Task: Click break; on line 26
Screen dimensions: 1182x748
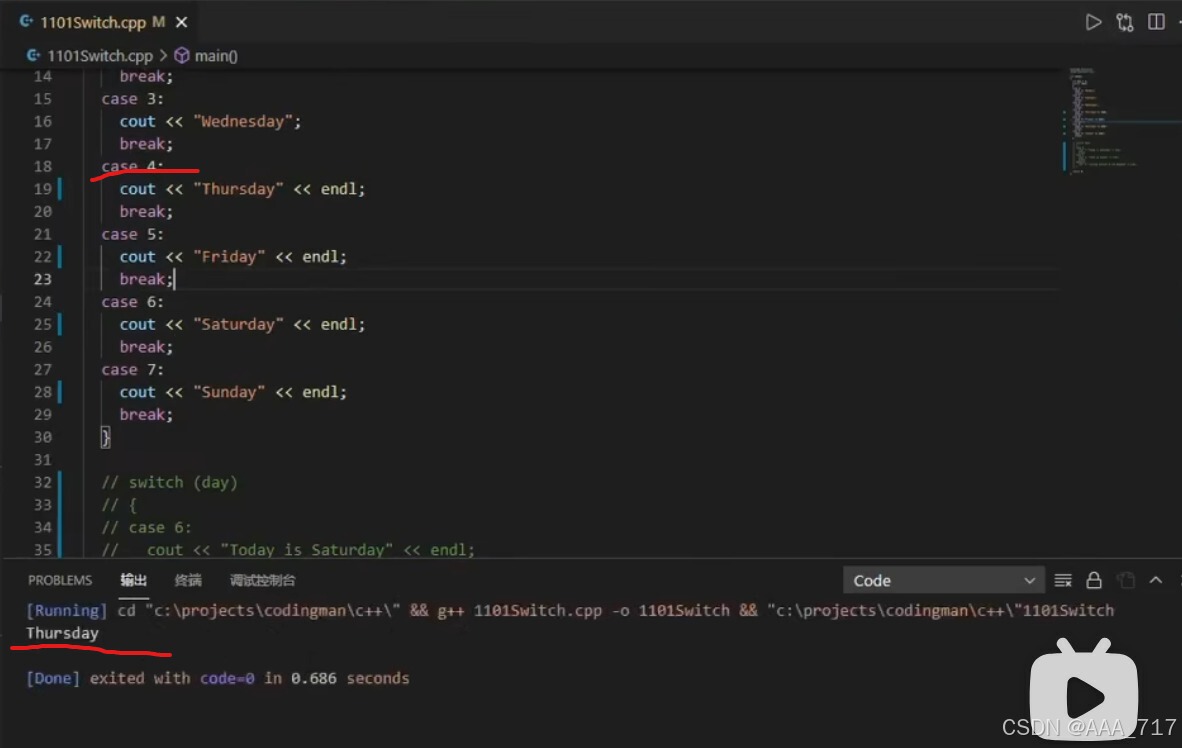Action: (146, 347)
